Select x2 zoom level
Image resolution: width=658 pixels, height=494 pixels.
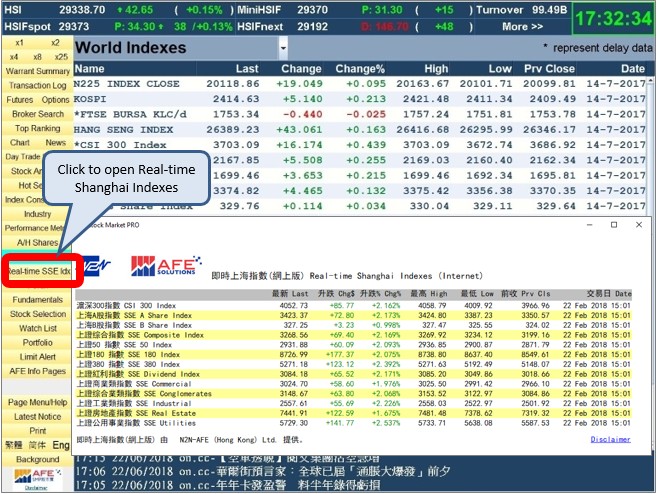pos(55,42)
